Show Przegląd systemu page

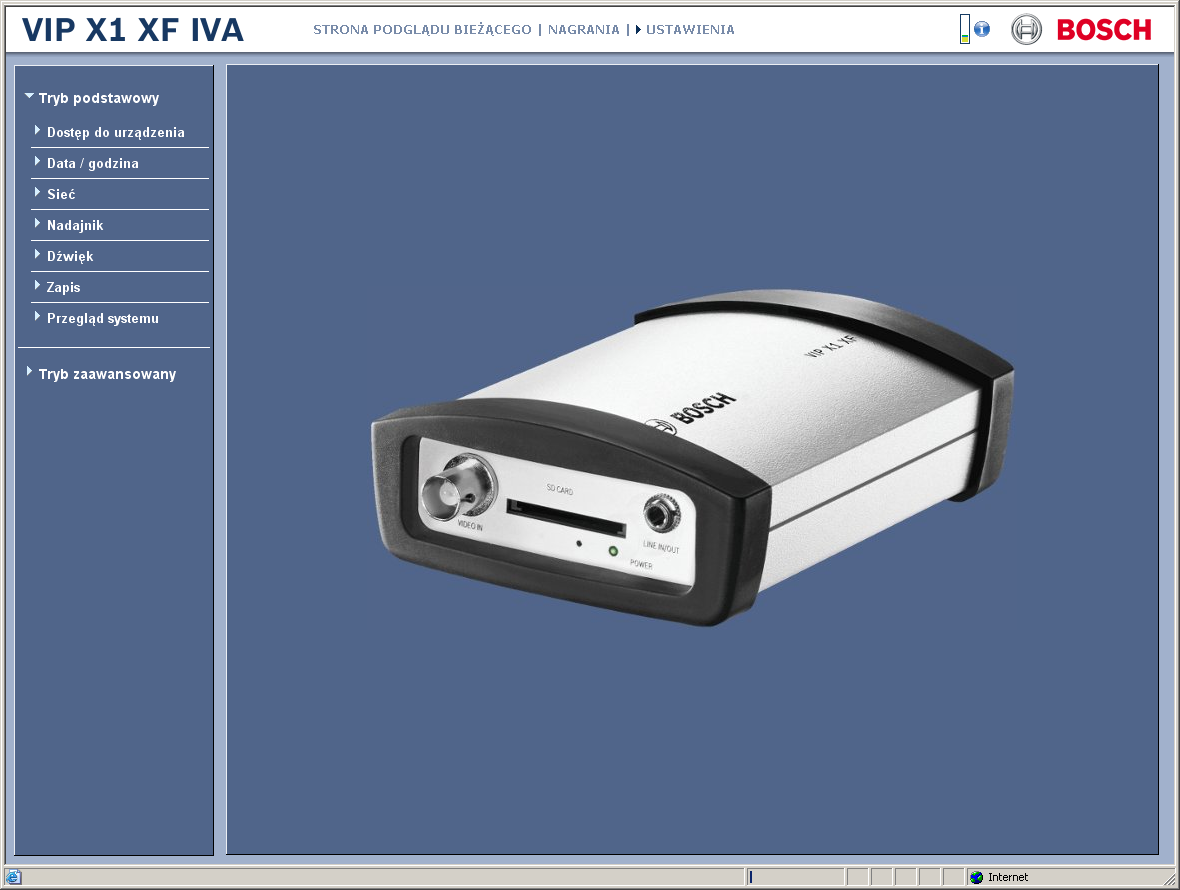tap(103, 318)
